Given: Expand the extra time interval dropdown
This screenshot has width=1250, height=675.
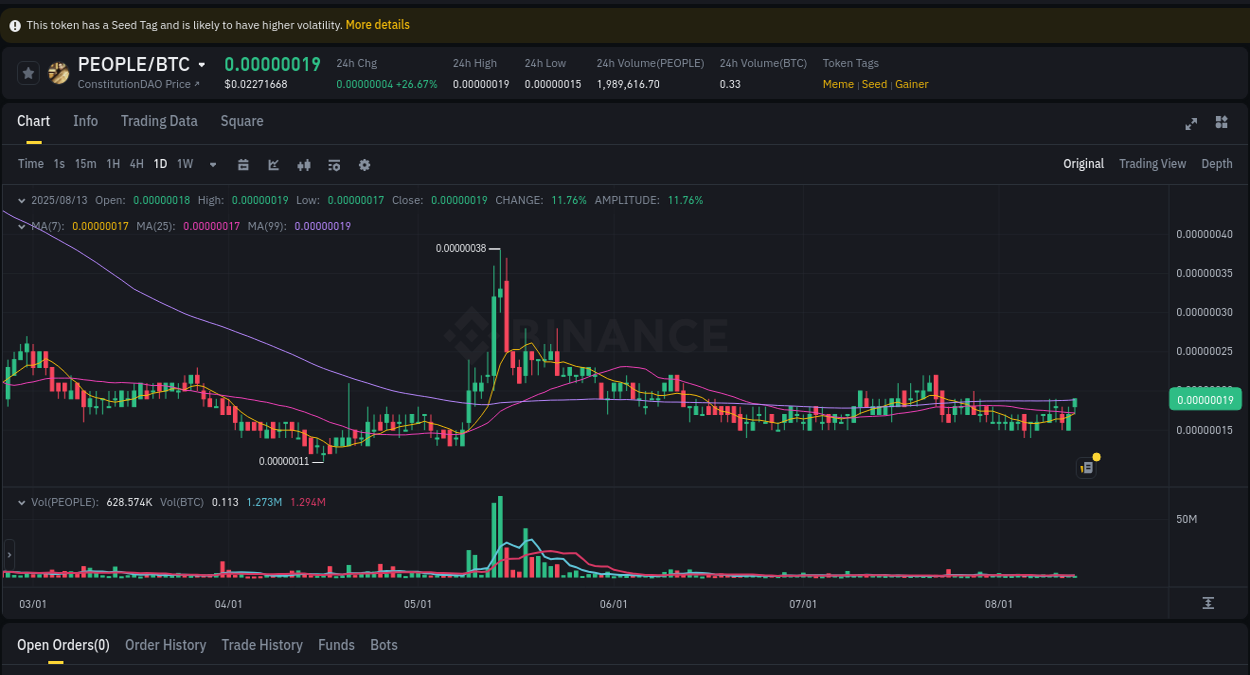Looking at the screenshot, I should pos(211,164).
